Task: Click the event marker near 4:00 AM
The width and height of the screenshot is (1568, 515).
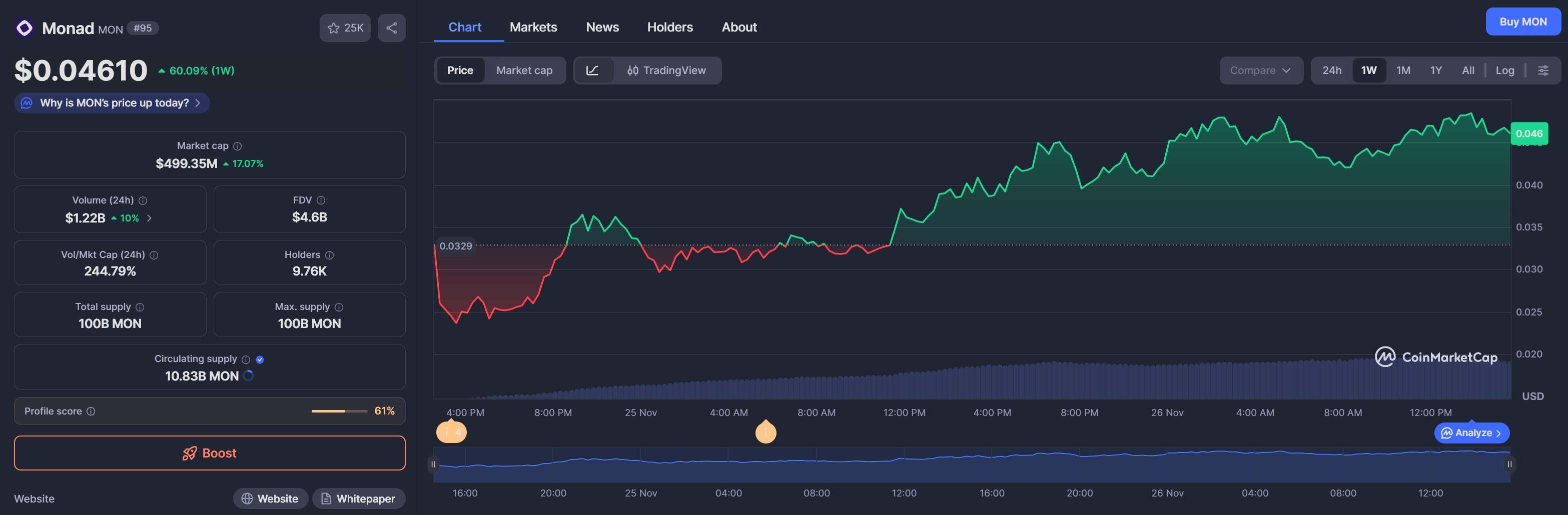Action: 765,432
